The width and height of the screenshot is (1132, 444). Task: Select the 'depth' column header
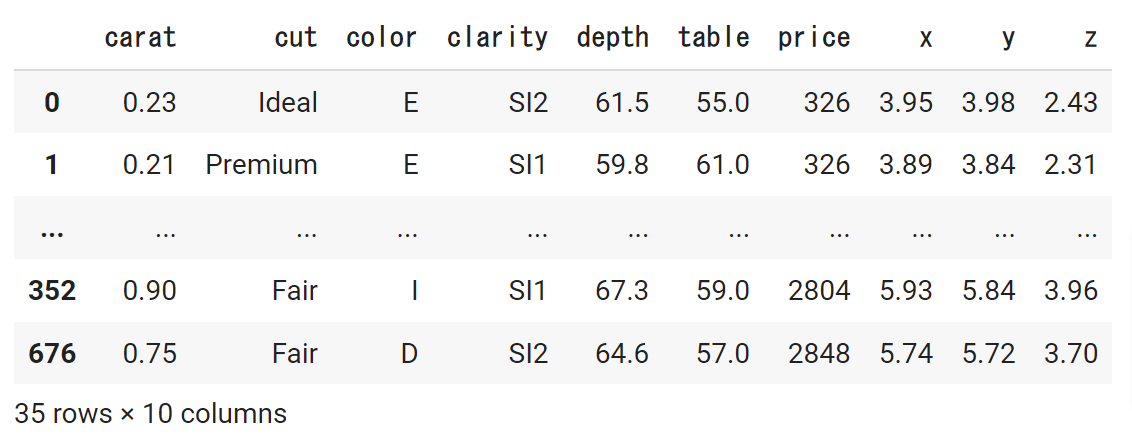[x=612, y=38]
